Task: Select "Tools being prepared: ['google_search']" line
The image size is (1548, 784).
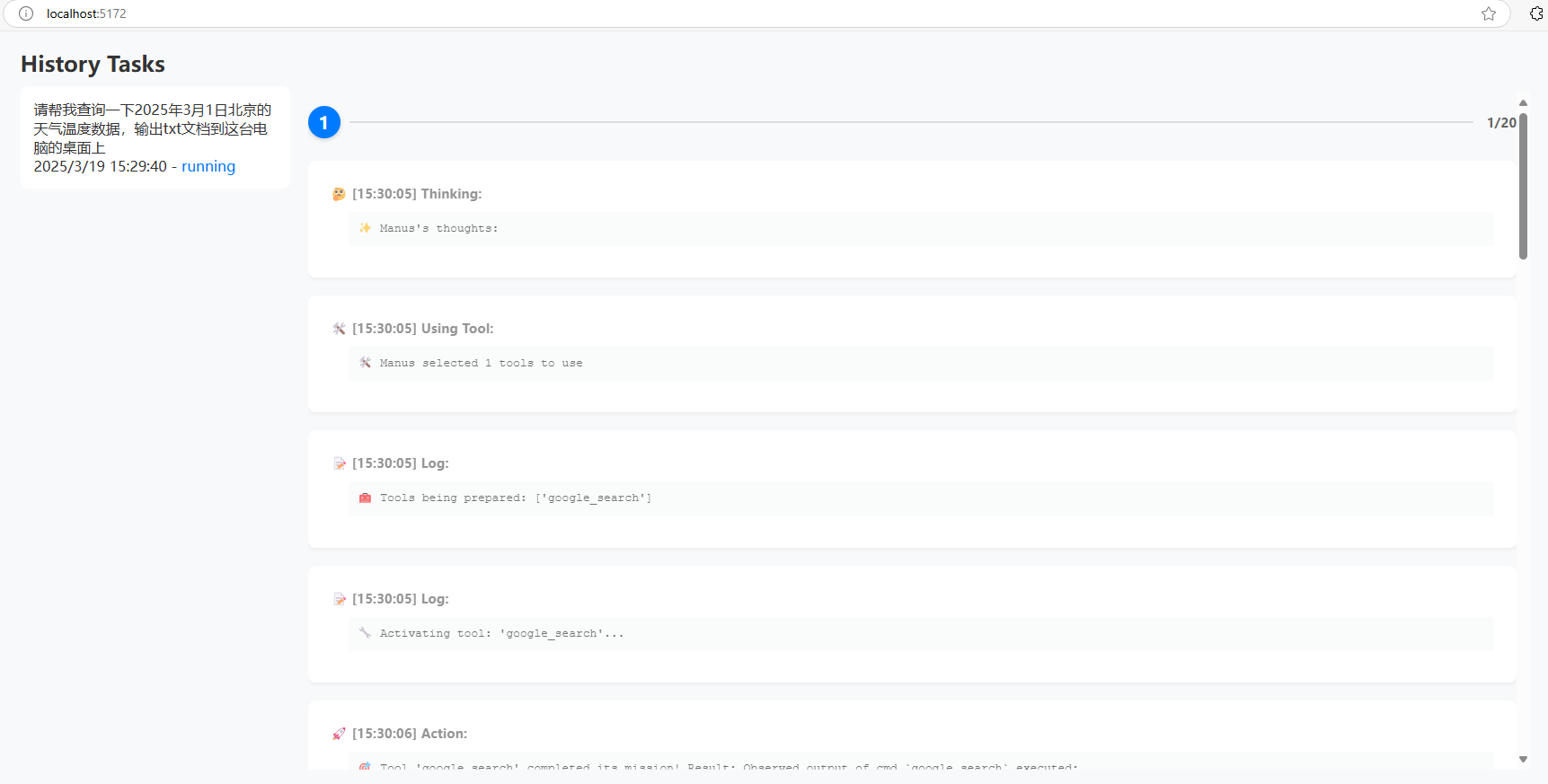Action: 516,498
